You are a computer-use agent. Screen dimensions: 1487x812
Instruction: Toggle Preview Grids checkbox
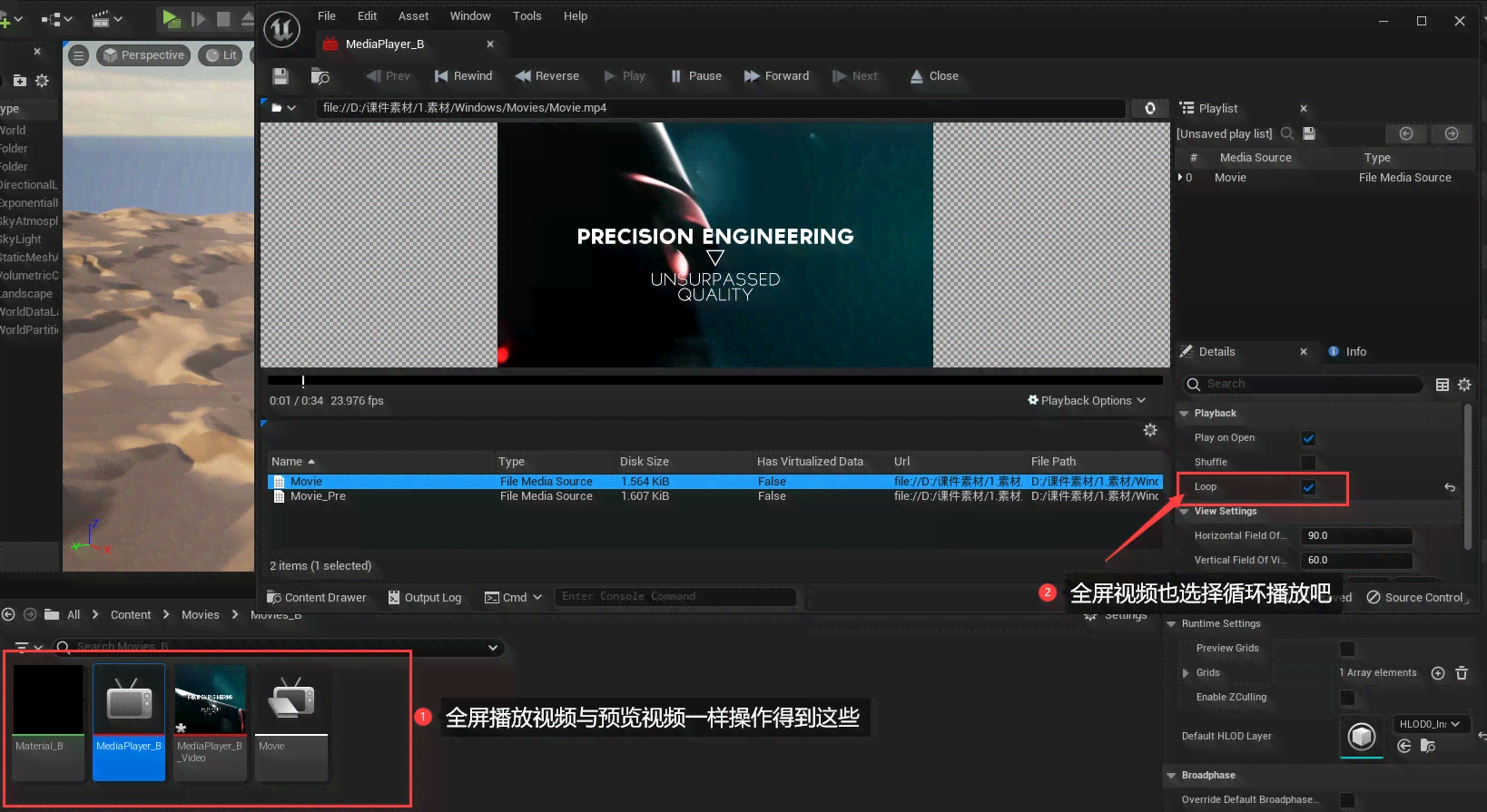click(1347, 649)
